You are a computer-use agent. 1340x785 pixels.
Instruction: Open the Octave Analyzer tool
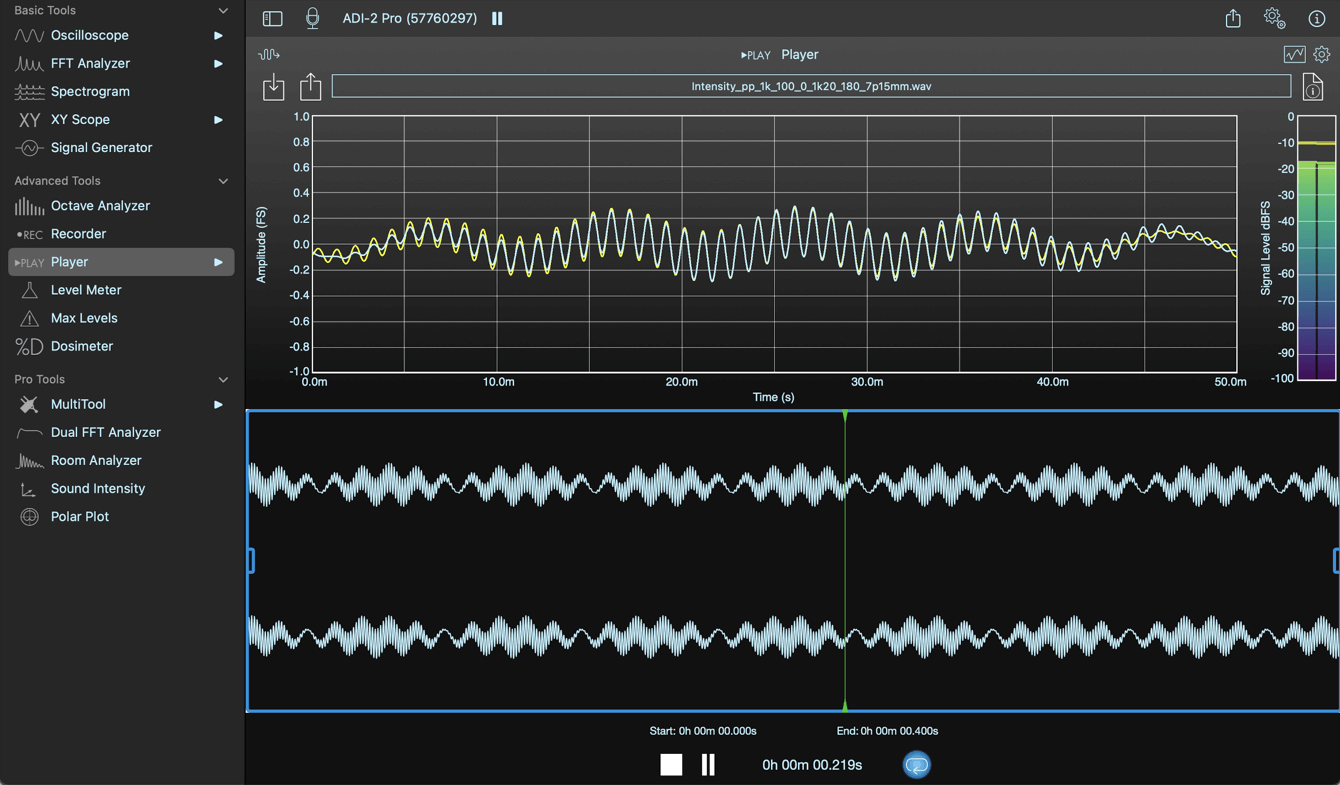(x=100, y=205)
